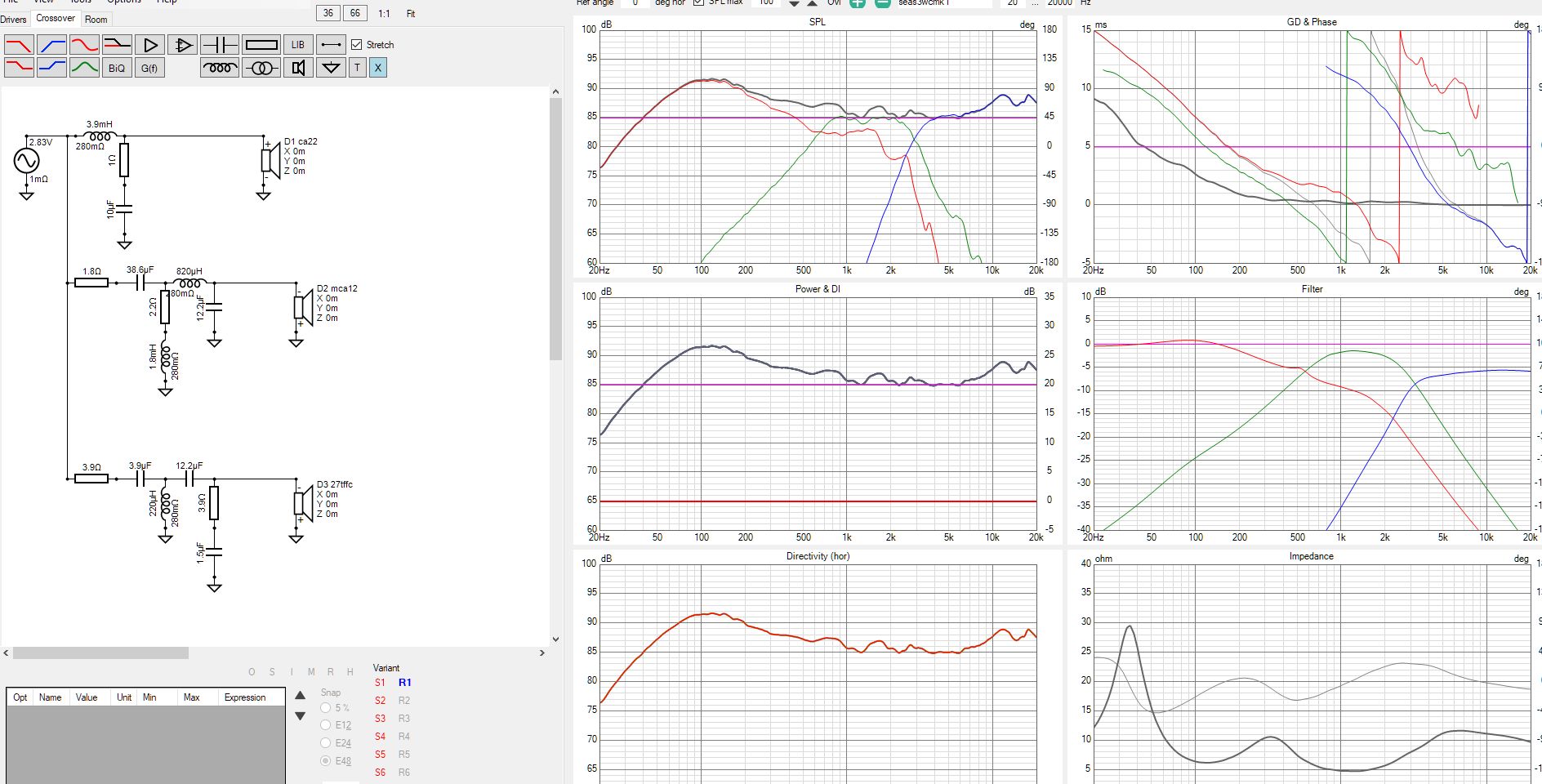
Task: Switch to the Room tab
Action: pos(96,19)
